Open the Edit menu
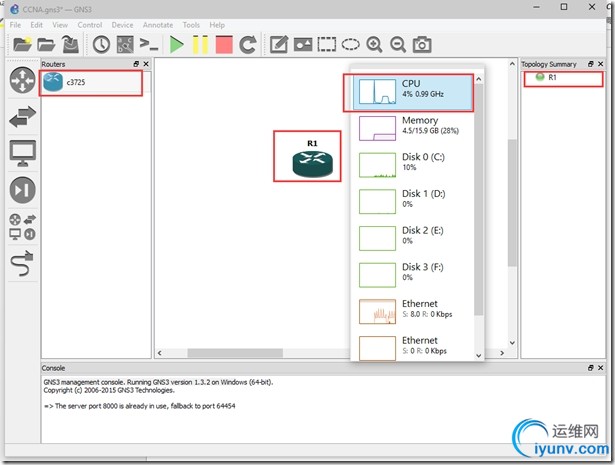615x465 pixels. [x=36, y=25]
